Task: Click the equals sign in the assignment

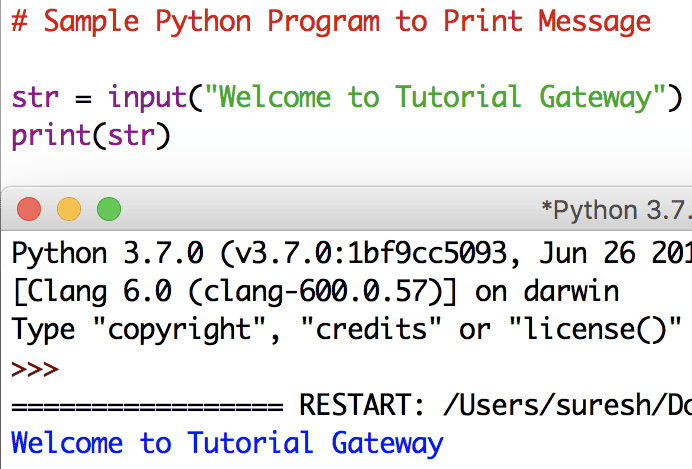Action: (x=84, y=98)
